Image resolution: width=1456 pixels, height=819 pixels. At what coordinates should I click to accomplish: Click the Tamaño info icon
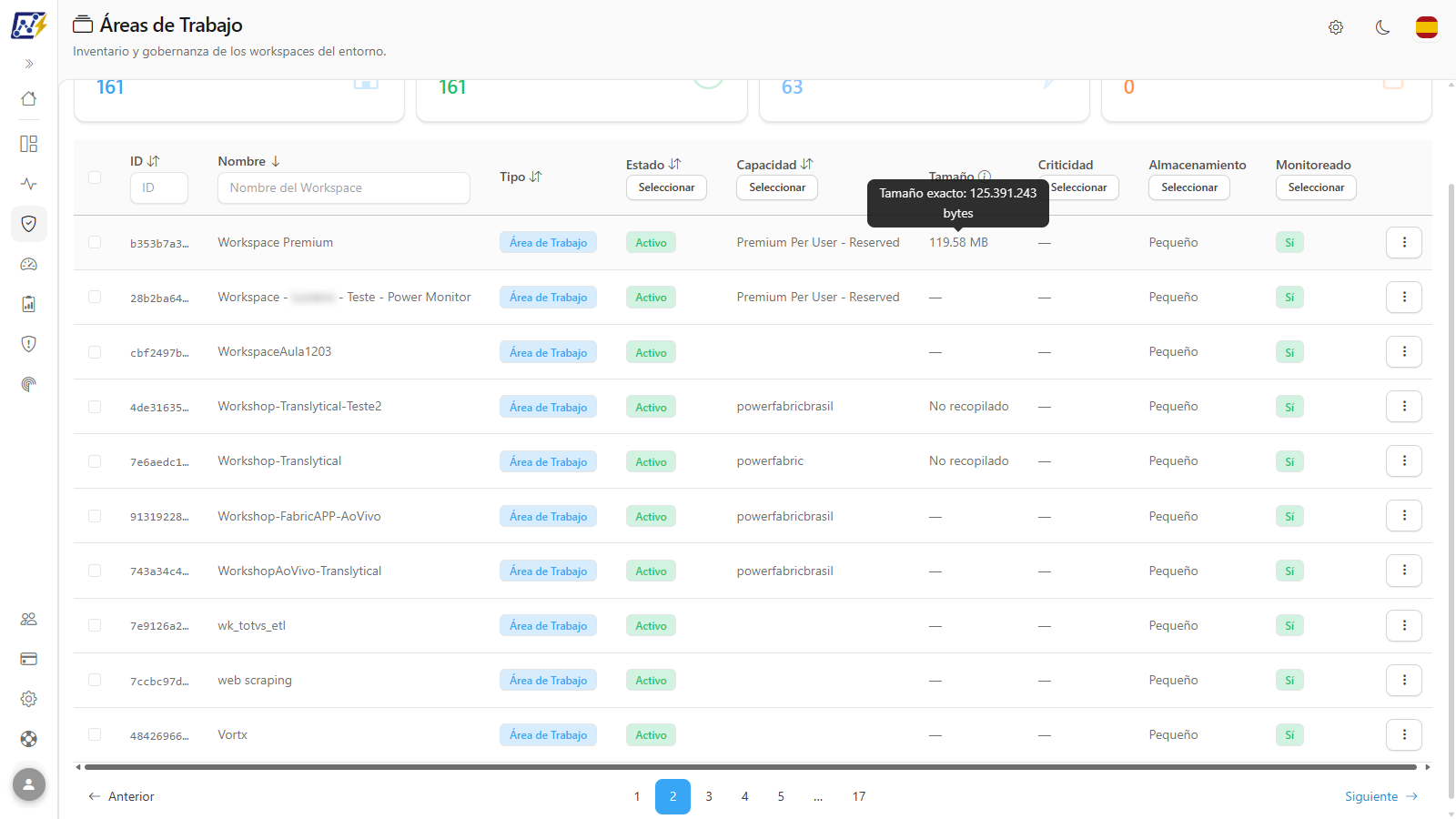985,177
